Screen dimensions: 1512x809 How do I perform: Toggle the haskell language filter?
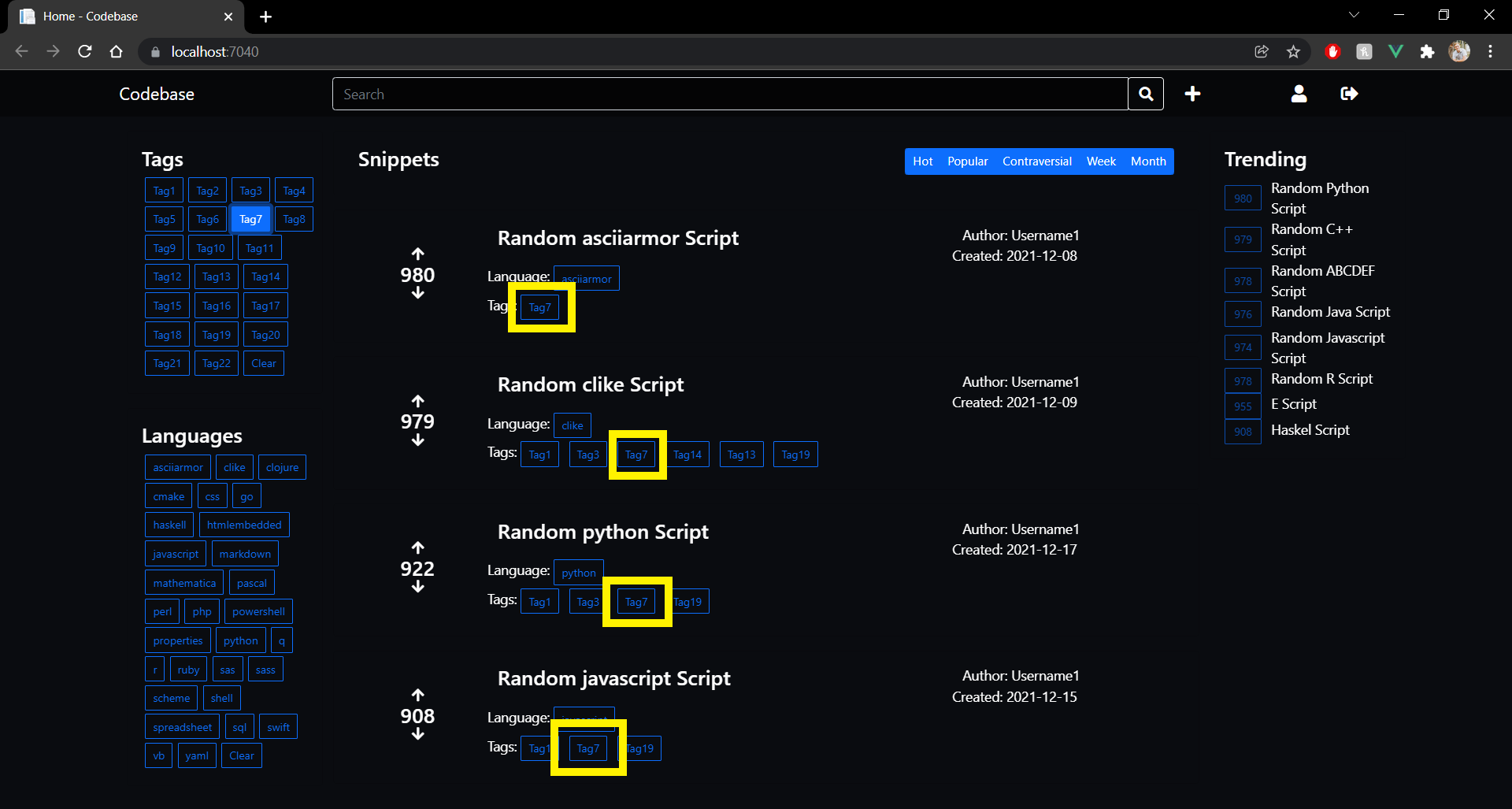pos(169,524)
